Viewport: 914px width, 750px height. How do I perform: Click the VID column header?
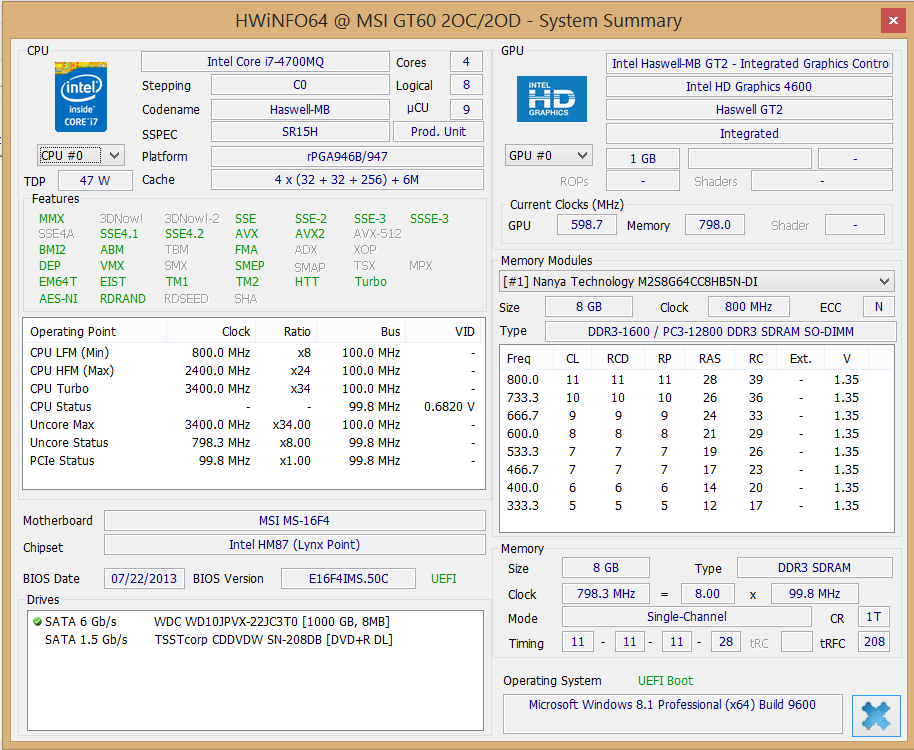445,332
